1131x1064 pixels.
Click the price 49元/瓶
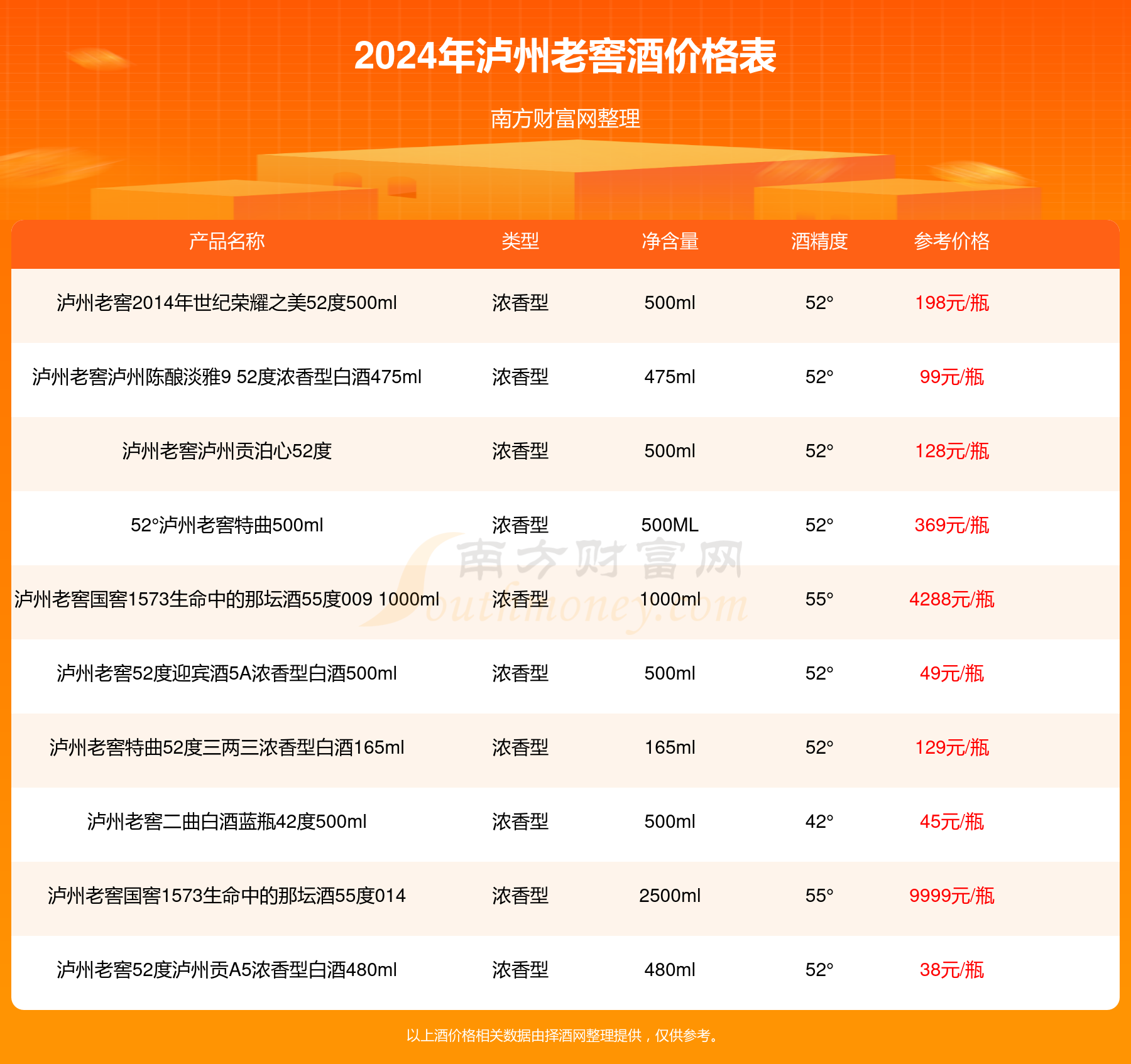coord(952,673)
